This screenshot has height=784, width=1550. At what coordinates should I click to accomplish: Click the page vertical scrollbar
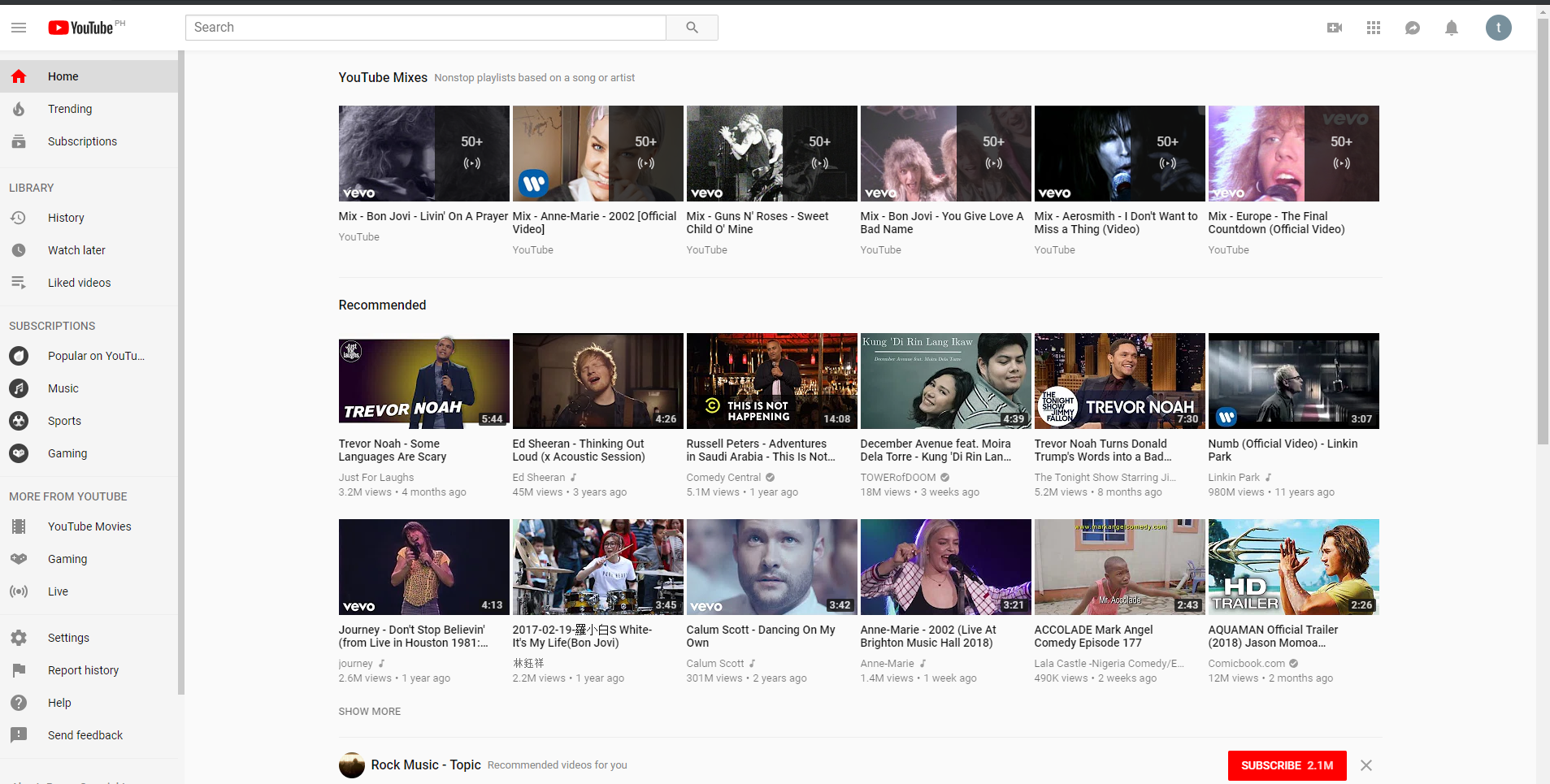(x=1543, y=231)
